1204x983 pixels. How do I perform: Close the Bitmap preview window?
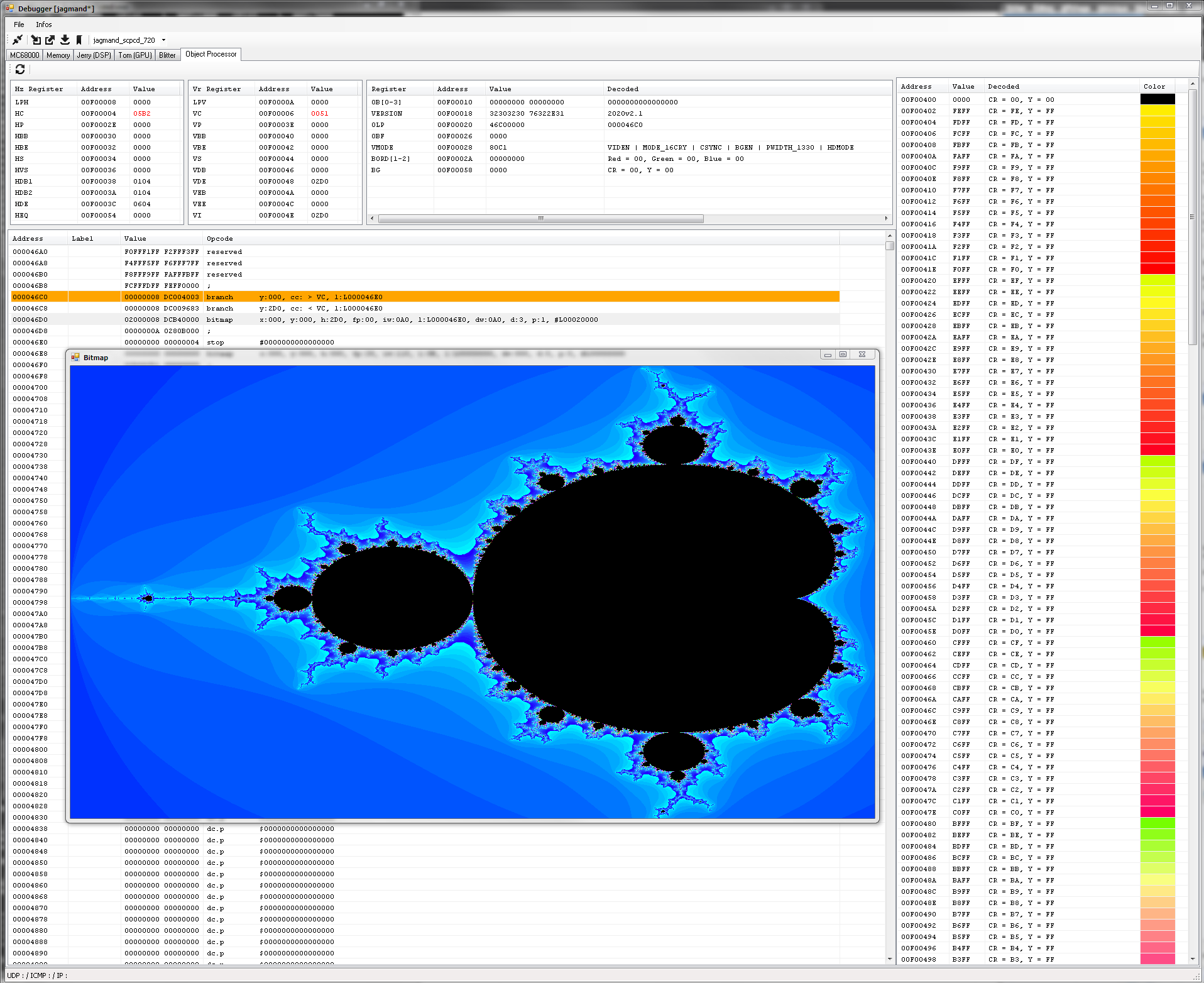tap(862, 354)
